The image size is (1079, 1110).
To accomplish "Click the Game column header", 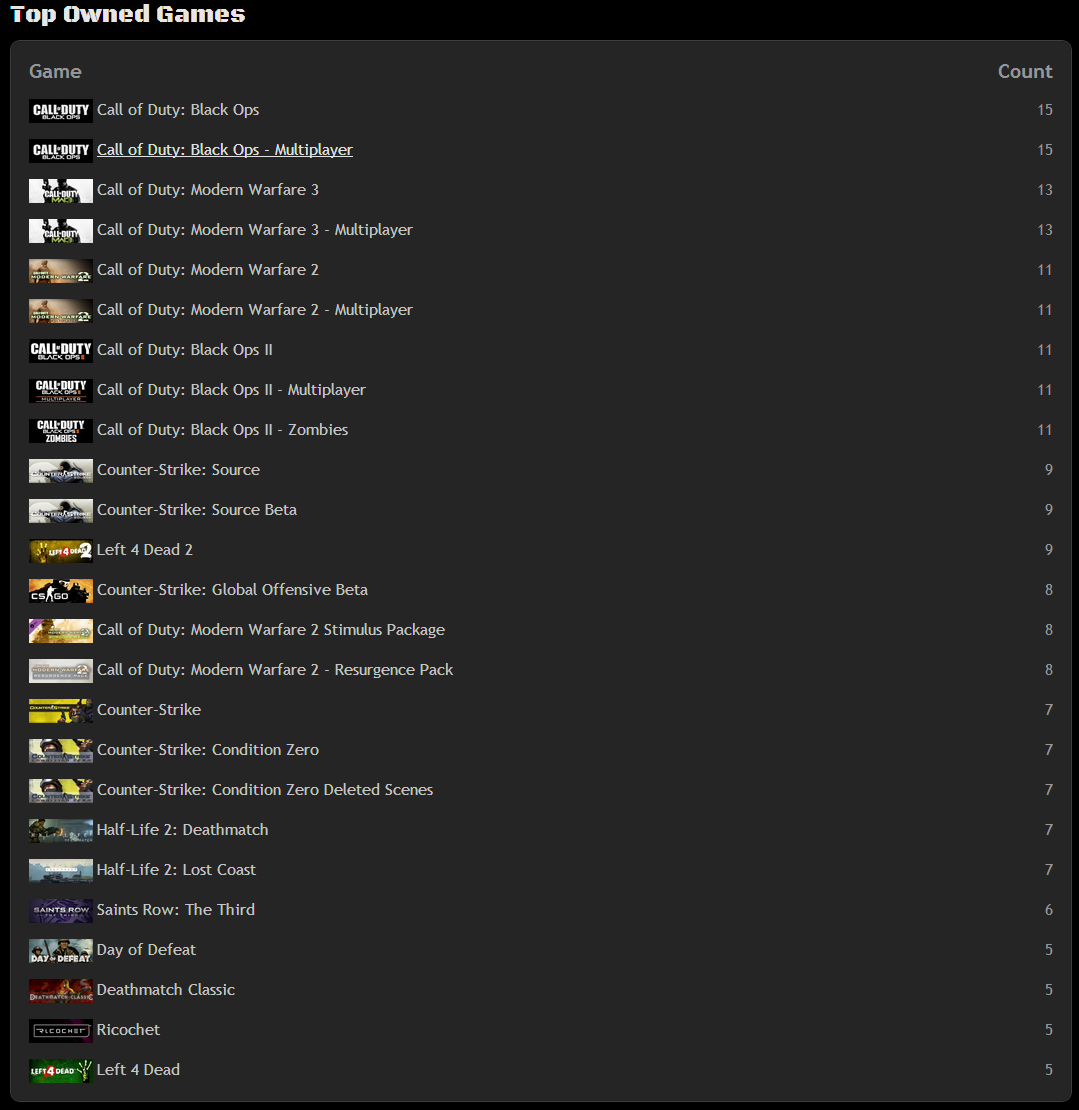I will tap(55, 71).
